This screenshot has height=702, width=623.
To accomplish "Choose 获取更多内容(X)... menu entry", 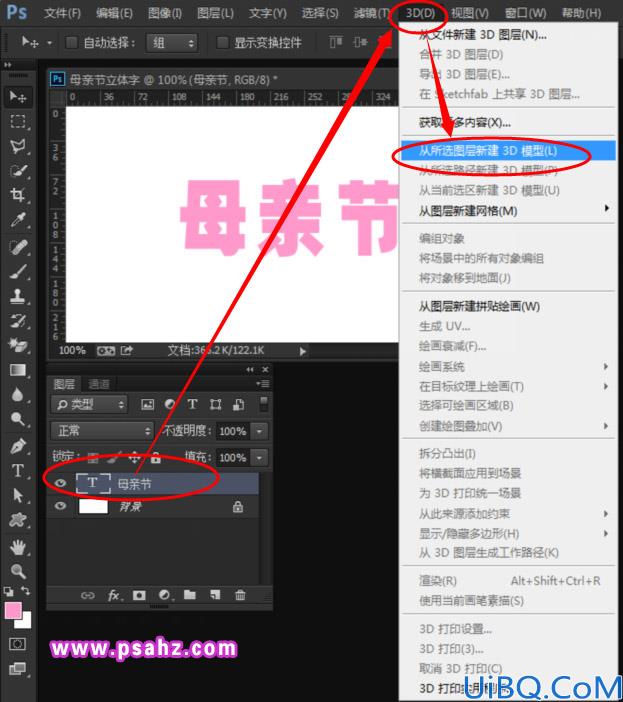I will (508, 122).
